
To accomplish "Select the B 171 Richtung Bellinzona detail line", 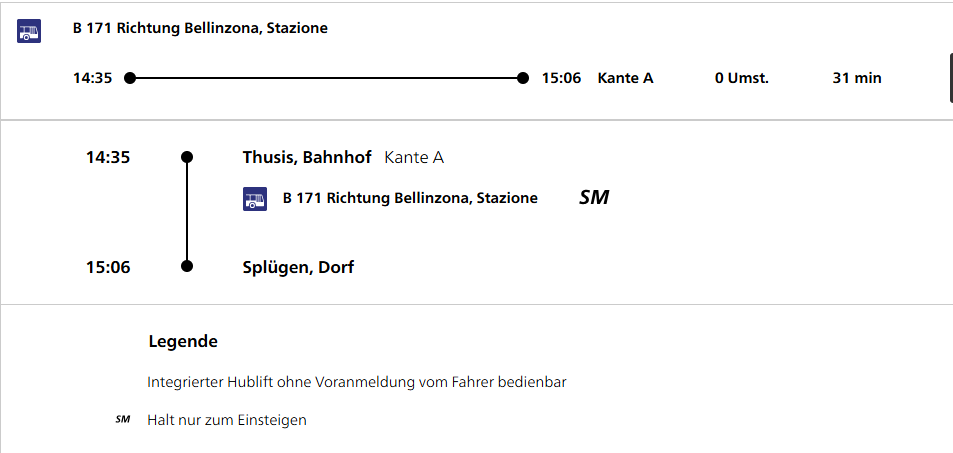I will point(410,198).
